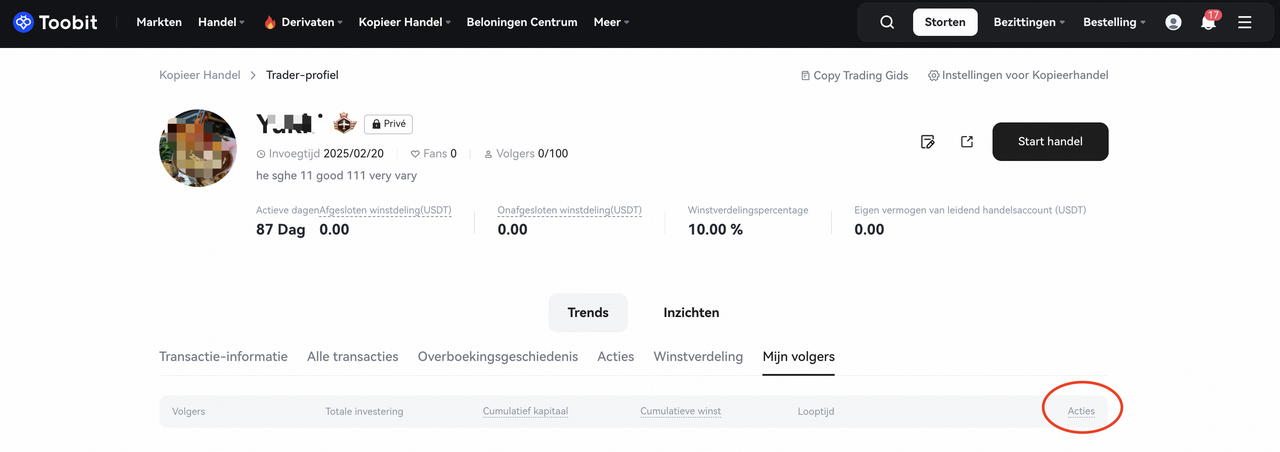Click the trader profile avatar
1280x452 pixels.
[198, 148]
